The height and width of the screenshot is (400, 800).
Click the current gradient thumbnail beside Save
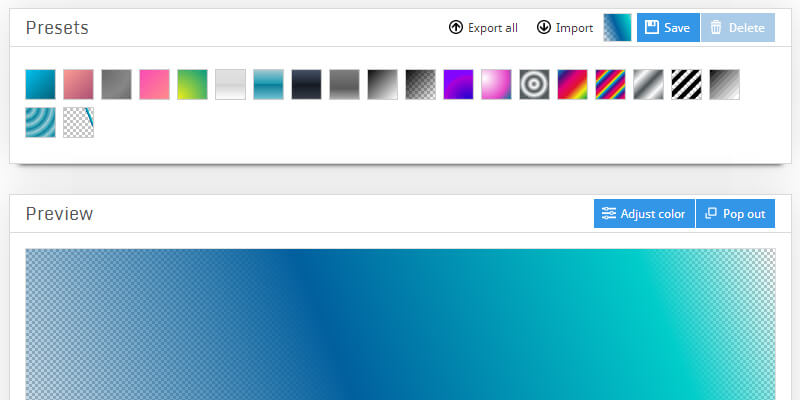[x=617, y=28]
